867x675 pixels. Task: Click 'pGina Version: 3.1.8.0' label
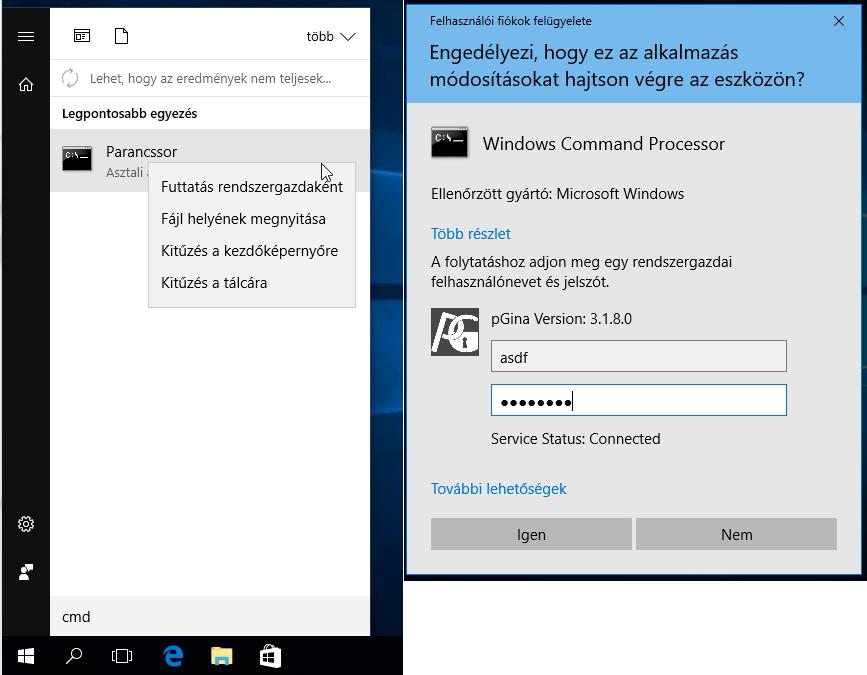(561, 319)
